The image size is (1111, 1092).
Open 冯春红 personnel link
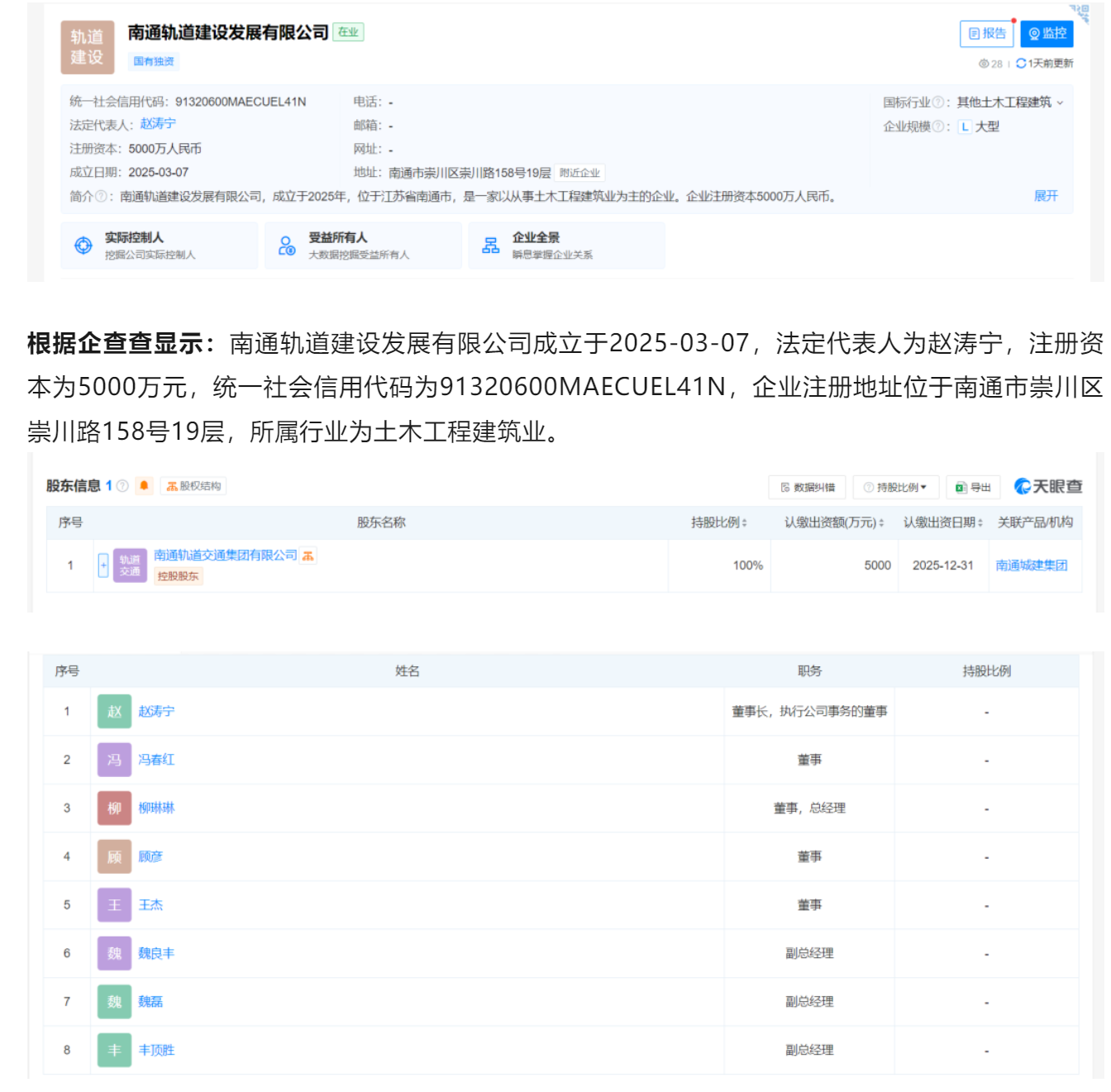(x=156, y=760)
